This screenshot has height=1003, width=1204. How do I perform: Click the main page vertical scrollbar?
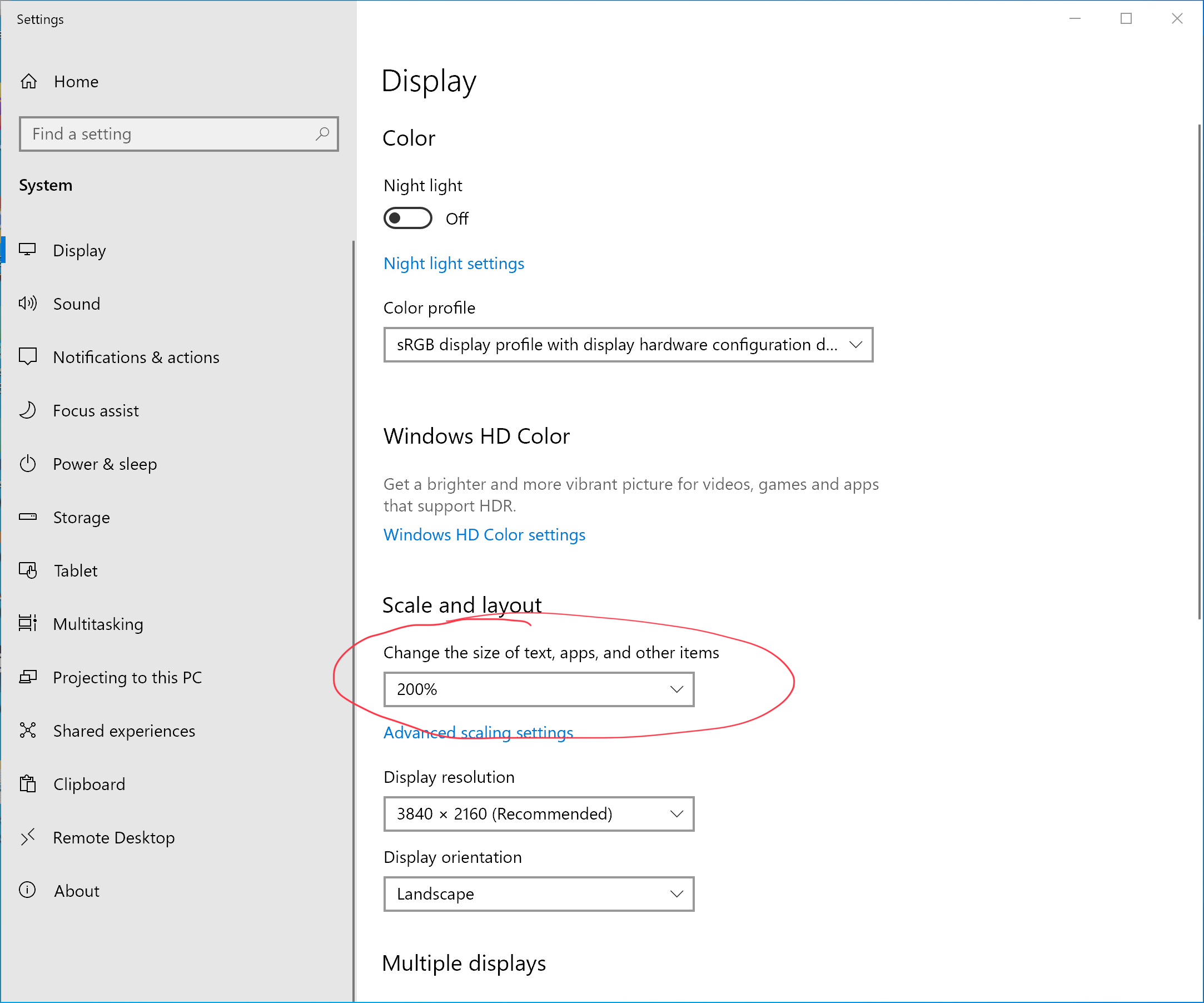point(1200,371)
